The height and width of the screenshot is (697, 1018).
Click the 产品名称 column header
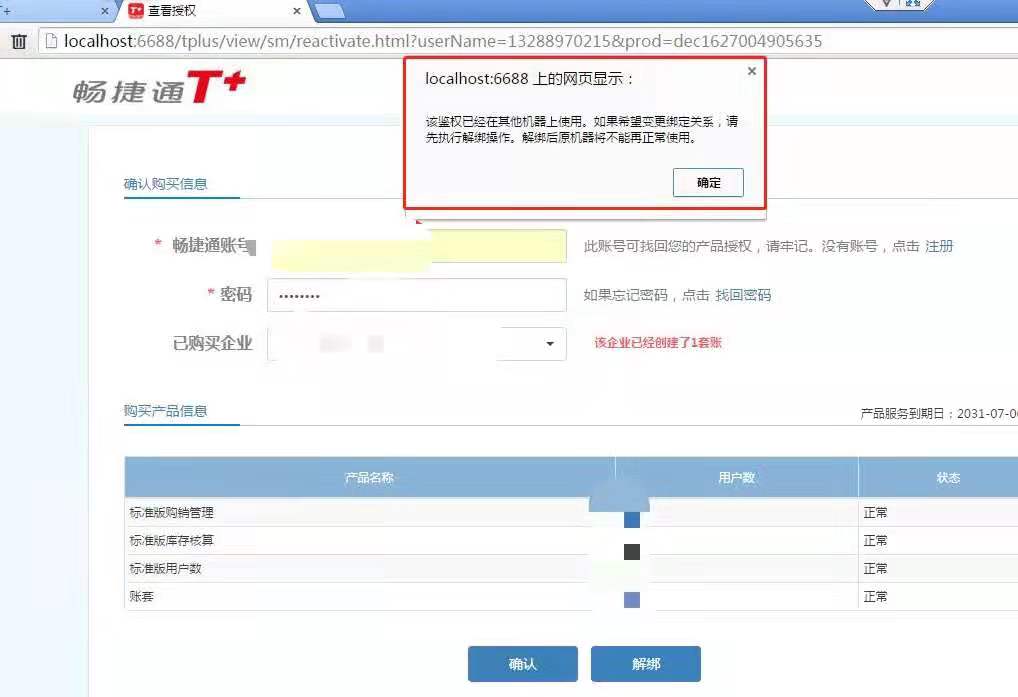pyautogui.click(x=369, y=478)
